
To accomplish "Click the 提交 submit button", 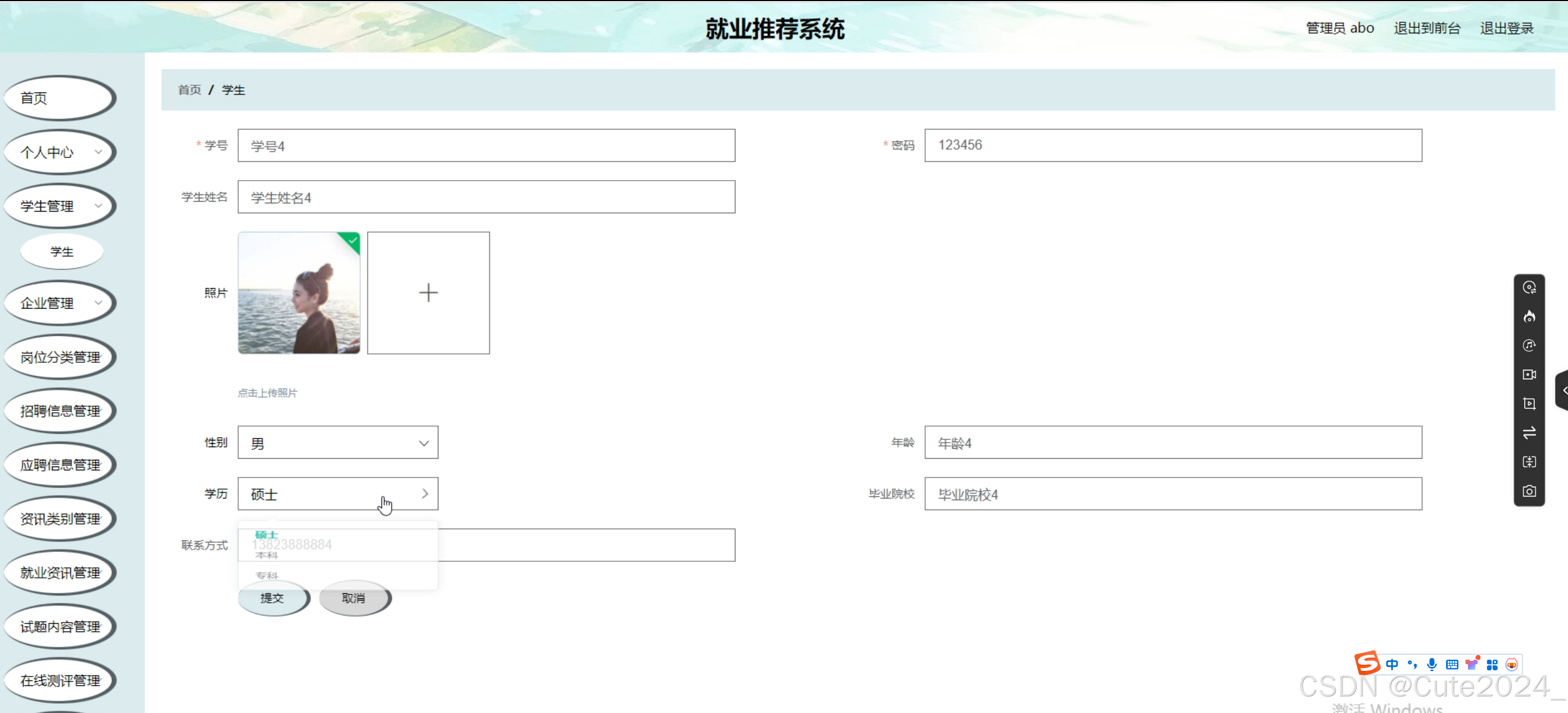I will point(273,599).
